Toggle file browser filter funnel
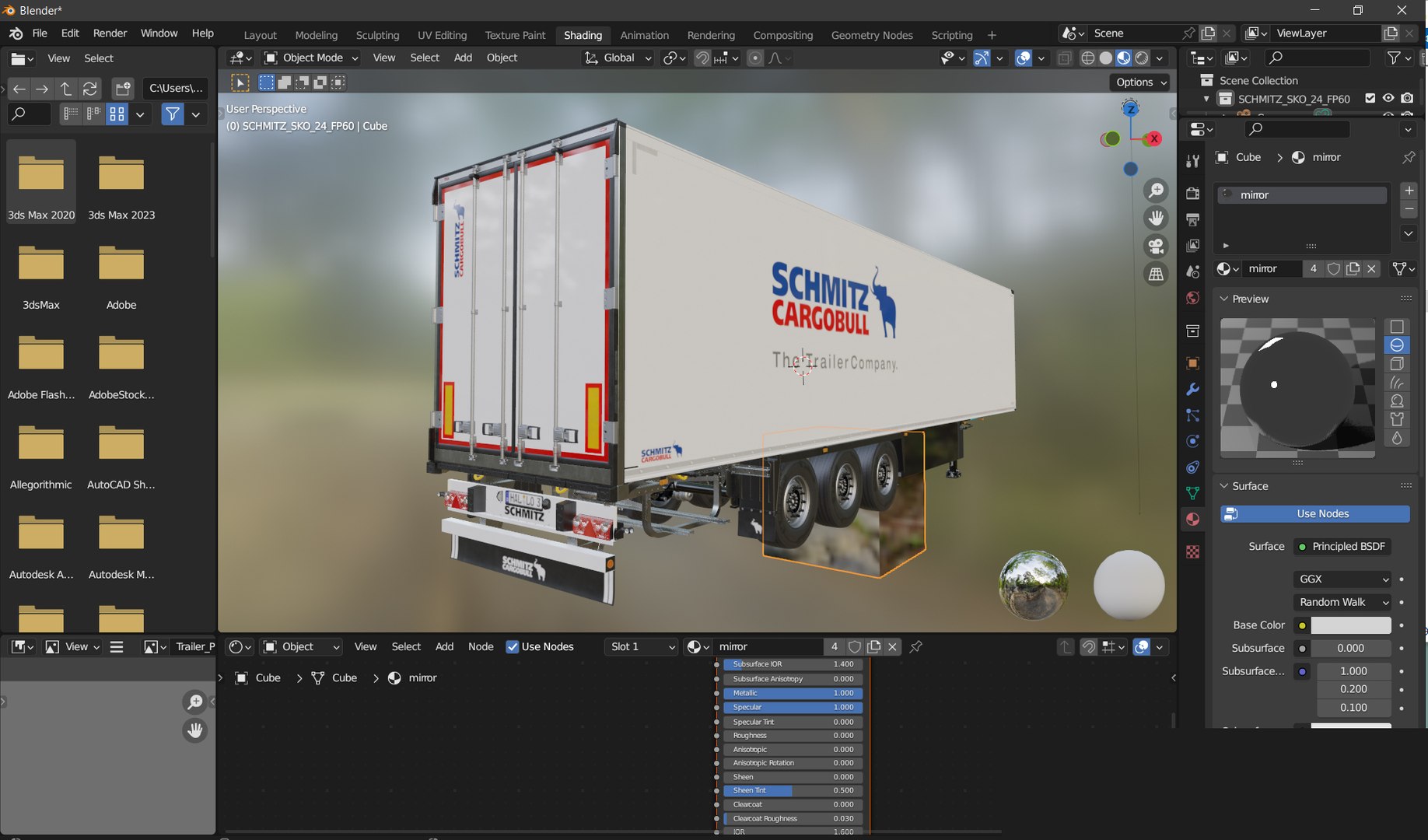Image resolution: width=1428 pixels, height=840 pixels. coord(172,114)
